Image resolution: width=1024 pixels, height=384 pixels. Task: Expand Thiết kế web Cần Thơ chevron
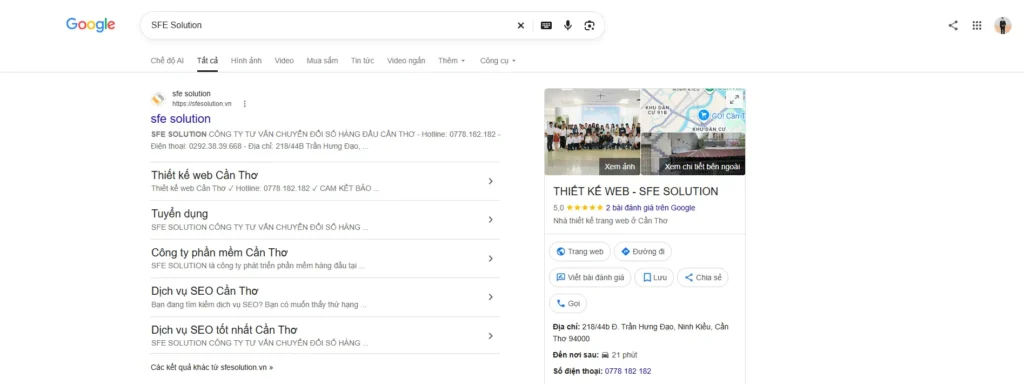coord(490,181)
